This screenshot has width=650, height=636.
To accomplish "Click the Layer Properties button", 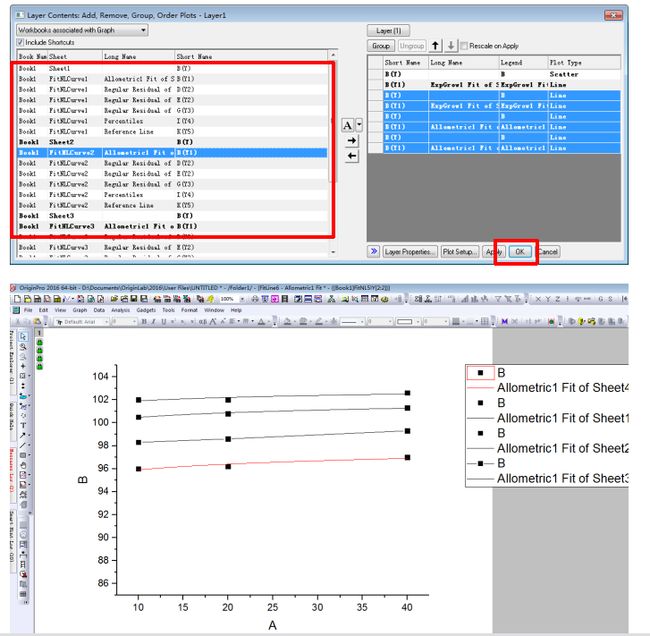I will (x=409, y=252).
